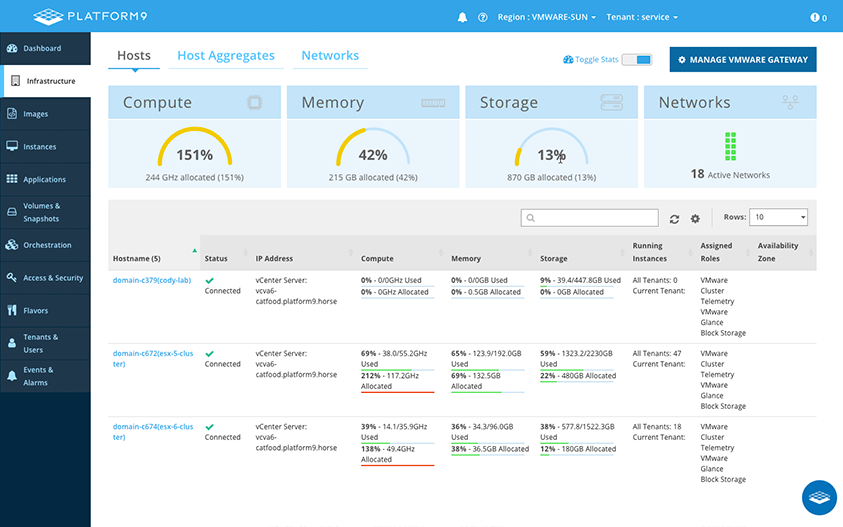Click the notification bell icon
843x527 pixels.
click(x=462, y=18)
